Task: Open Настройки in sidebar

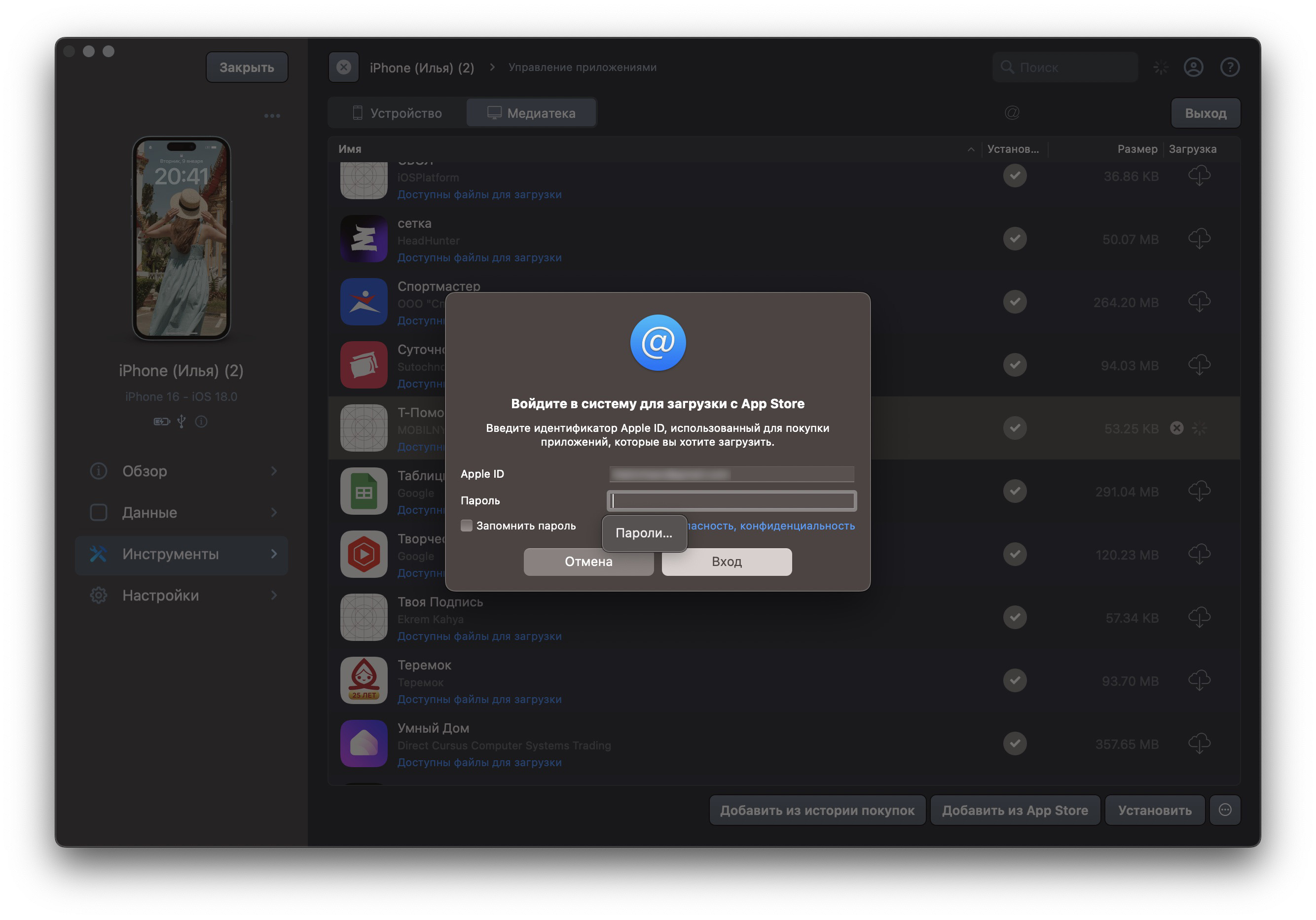Action: (182, 595)
